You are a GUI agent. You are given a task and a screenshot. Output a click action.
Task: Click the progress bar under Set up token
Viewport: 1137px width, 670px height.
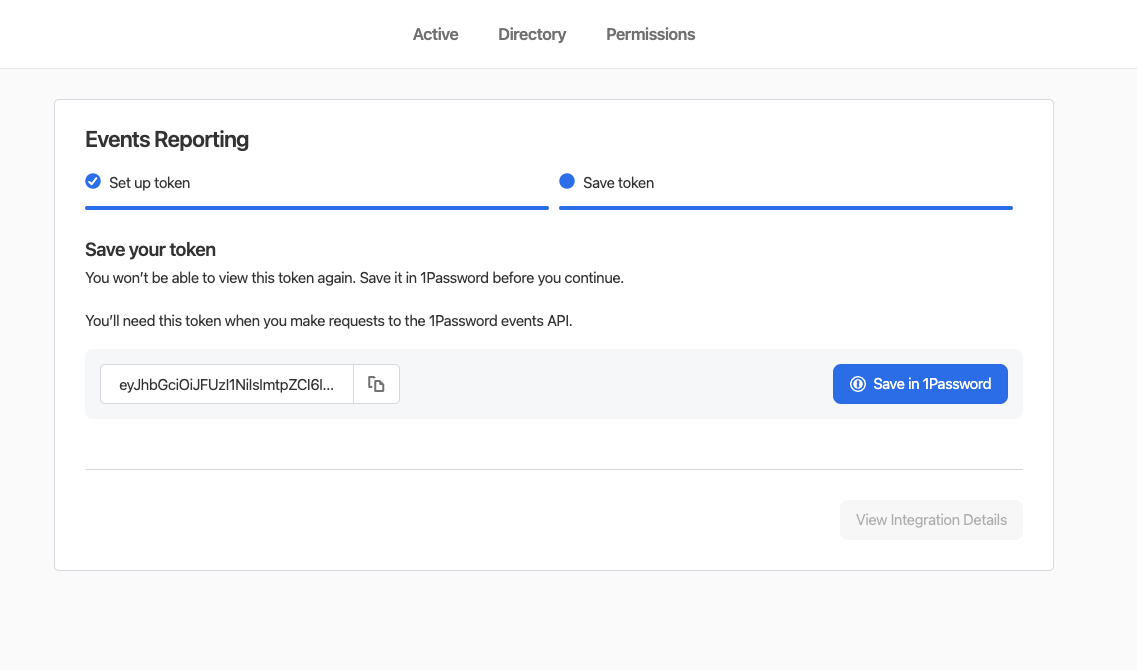tap(316, 208)
